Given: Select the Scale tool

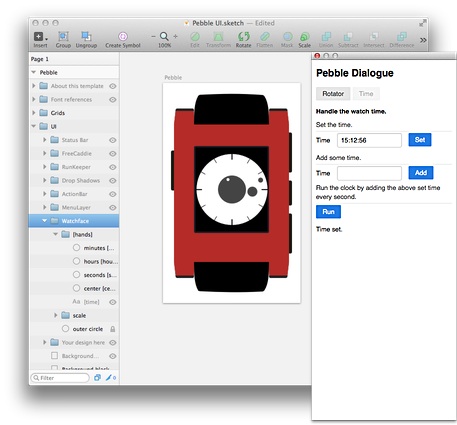Looking at the screenshot, I should click(x=305, y=36).
